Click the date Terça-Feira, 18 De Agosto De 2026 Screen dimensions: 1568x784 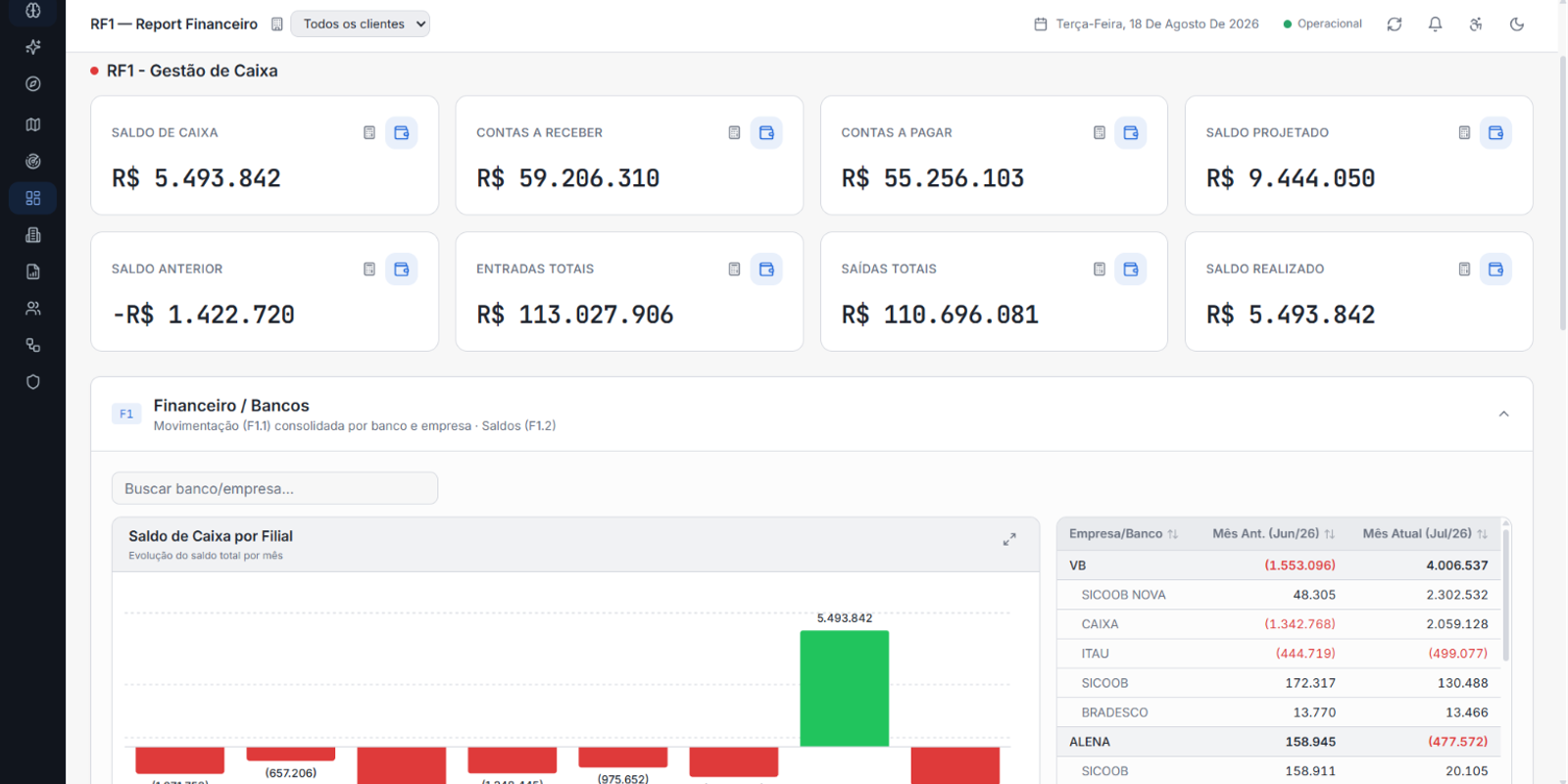(1148, 24)
